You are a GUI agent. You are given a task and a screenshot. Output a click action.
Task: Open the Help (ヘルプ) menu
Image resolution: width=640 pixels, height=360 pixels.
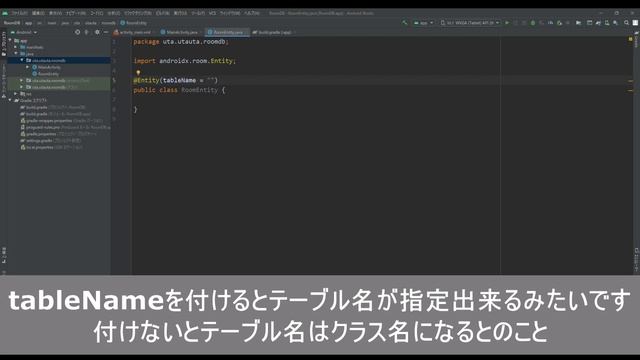pyautogui.click(x=252, y=13)
